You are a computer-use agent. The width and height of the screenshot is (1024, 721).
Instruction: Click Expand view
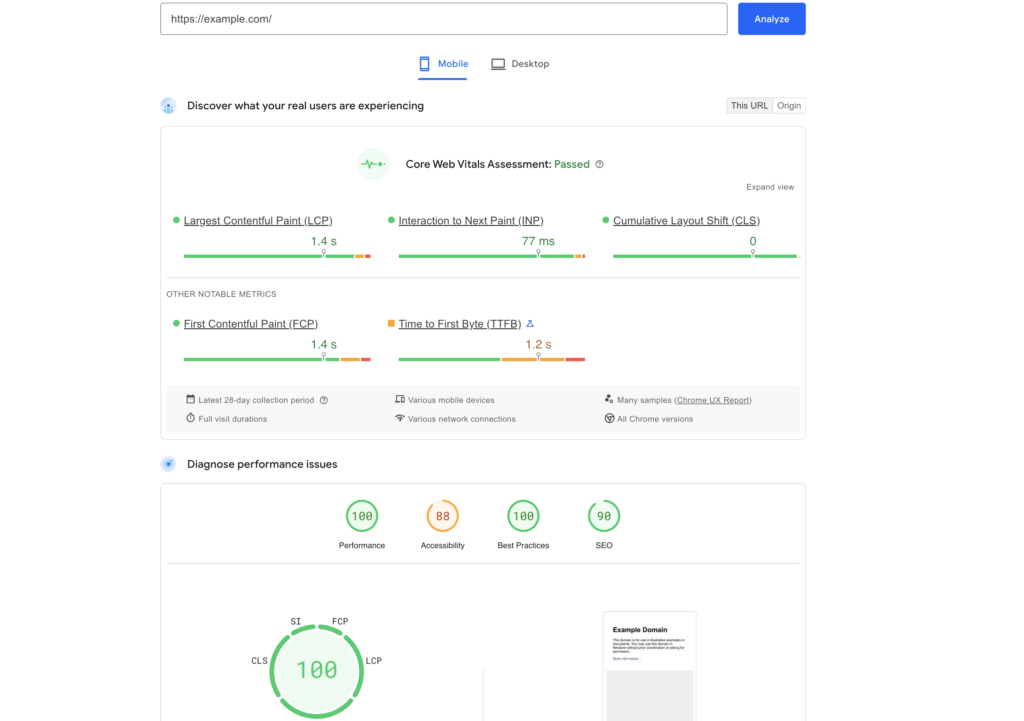tap(770, 187)
